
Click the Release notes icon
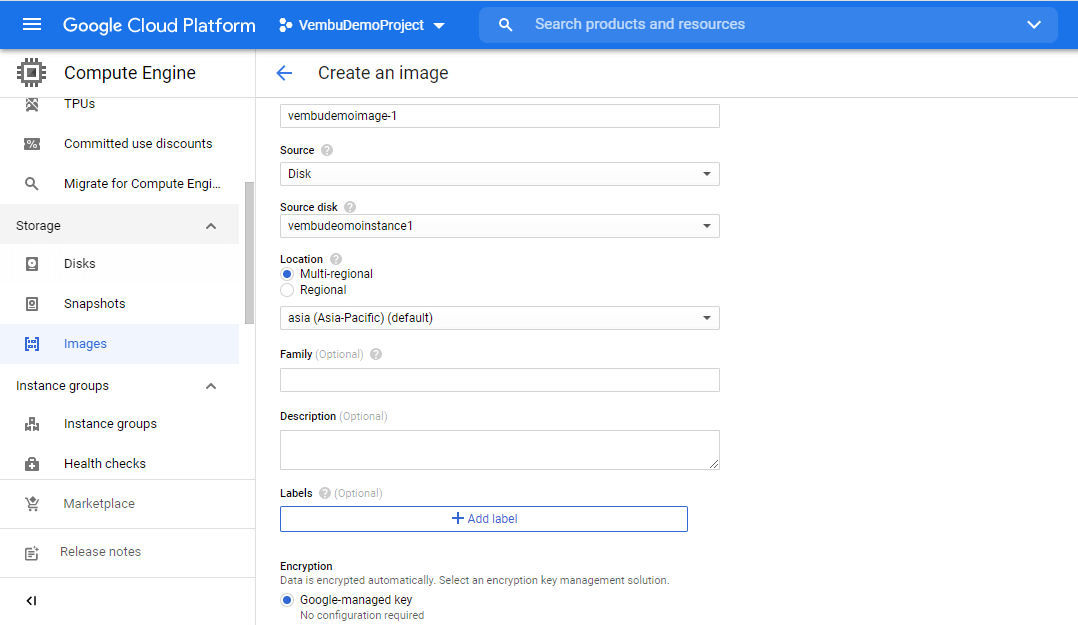32,553
